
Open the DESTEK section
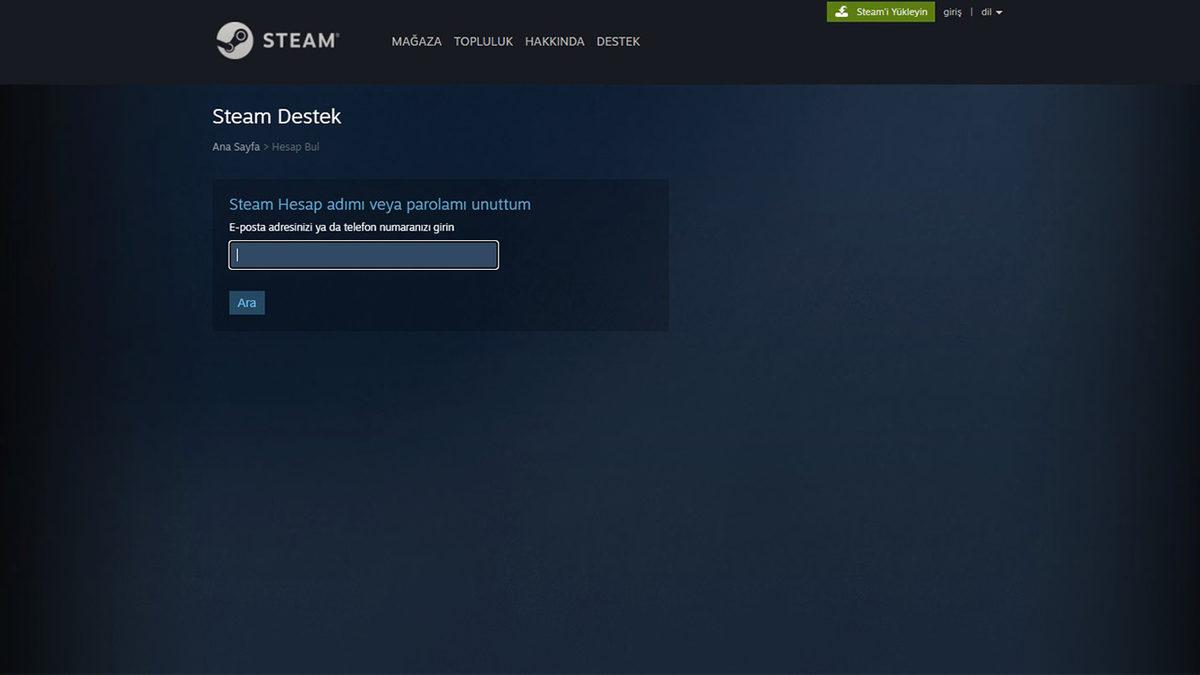[x=618, y=41]
